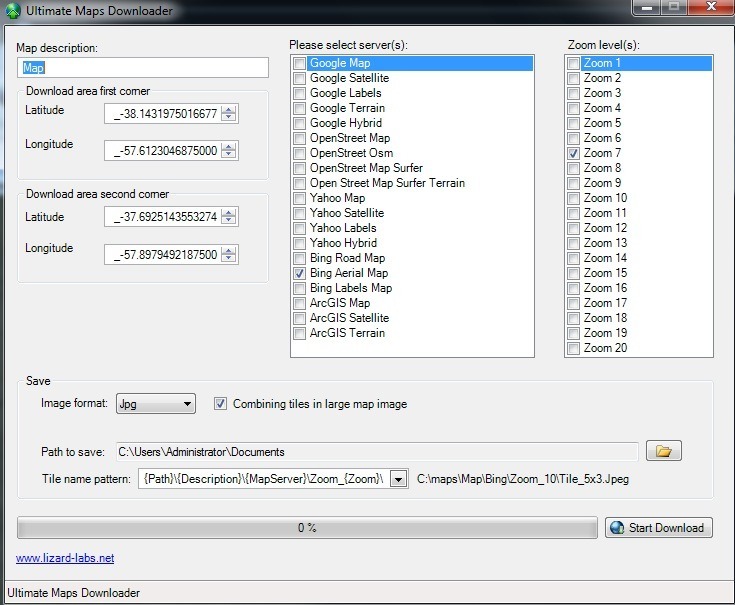Image resolution: width=735 pixels, height=605 pixels.
Task: Increase first corner Longitude with up arrow
Action: click(229, 147)
